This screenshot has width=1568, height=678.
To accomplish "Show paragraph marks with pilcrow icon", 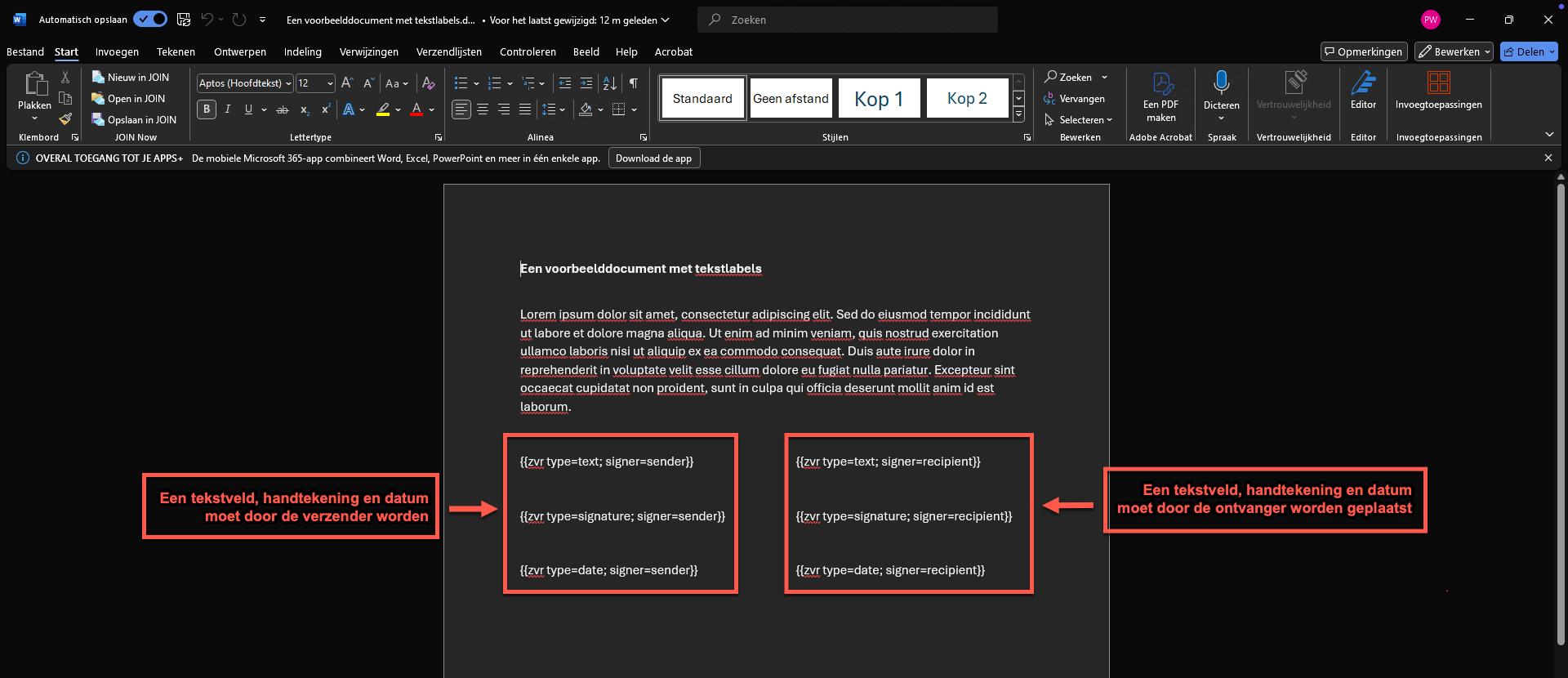I will (x=634, y=83).
